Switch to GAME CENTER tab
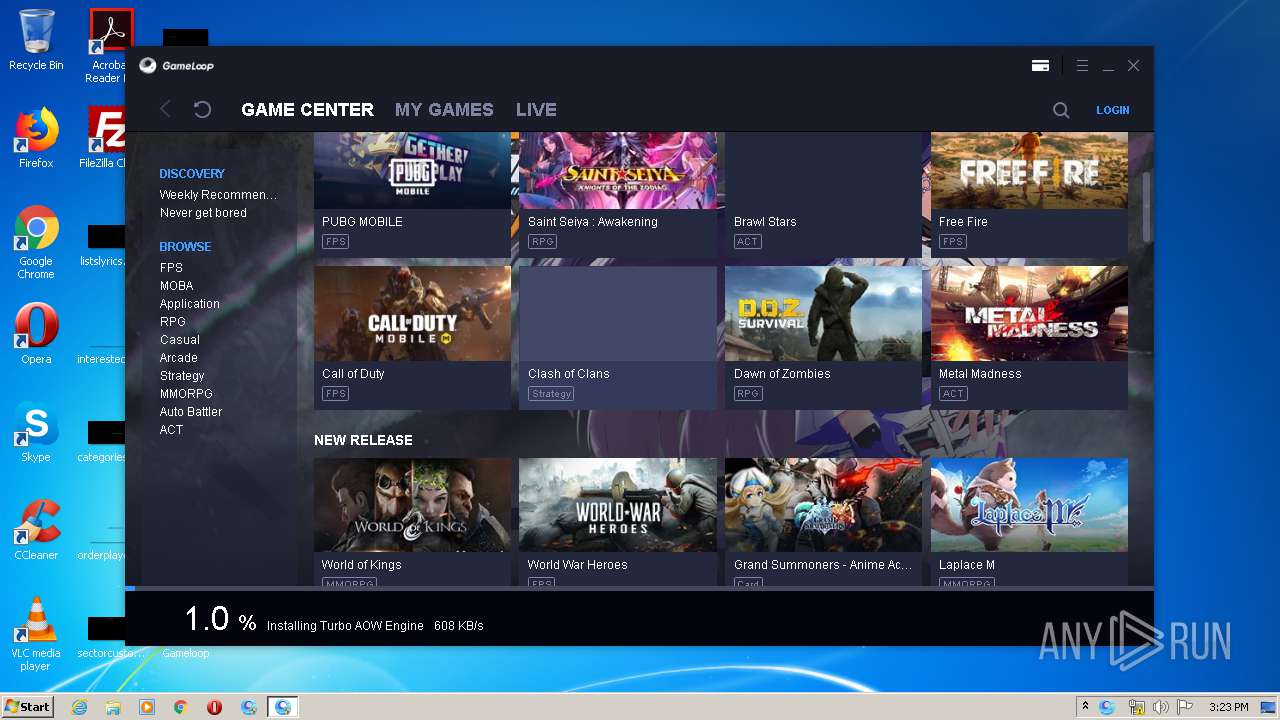 pos(308,110)
